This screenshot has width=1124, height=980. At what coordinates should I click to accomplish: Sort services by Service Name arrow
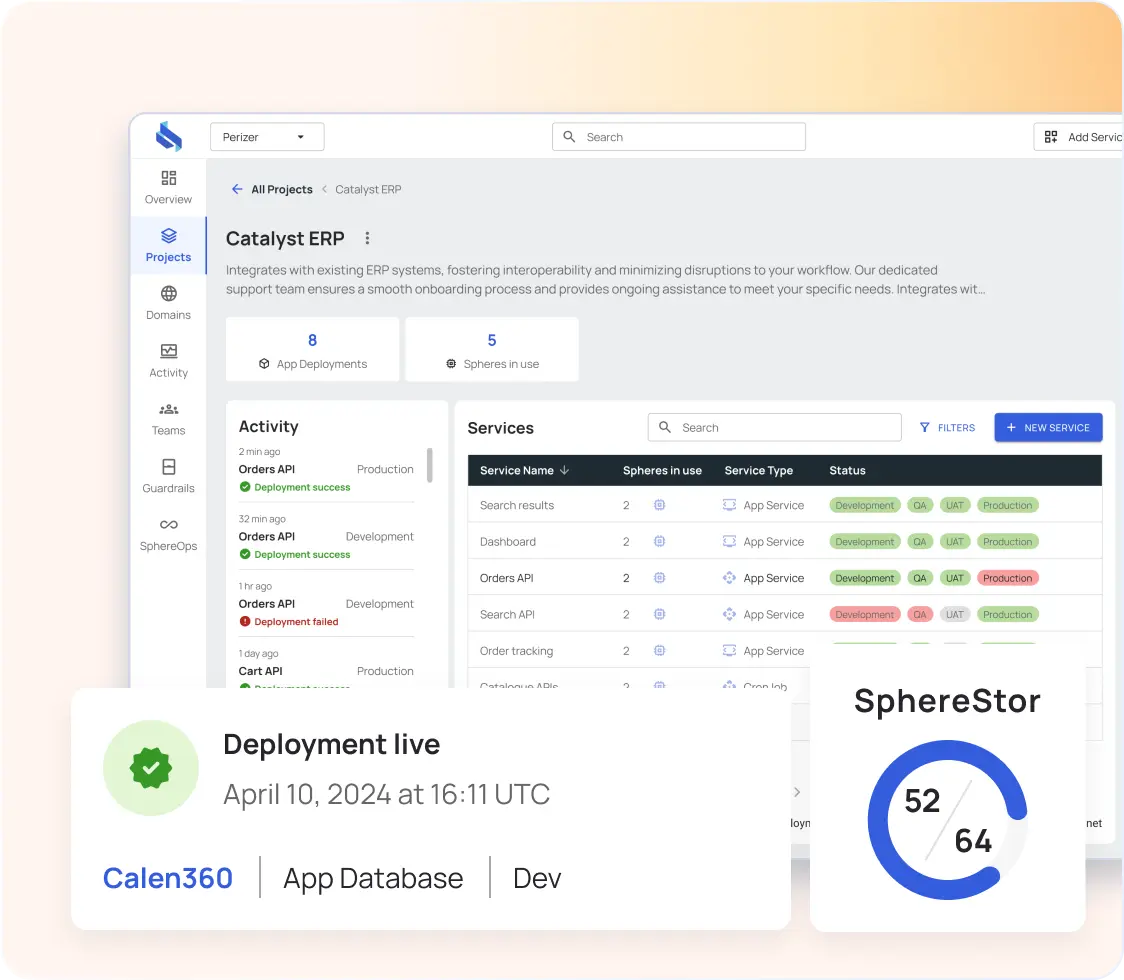(x=564, y=470)
